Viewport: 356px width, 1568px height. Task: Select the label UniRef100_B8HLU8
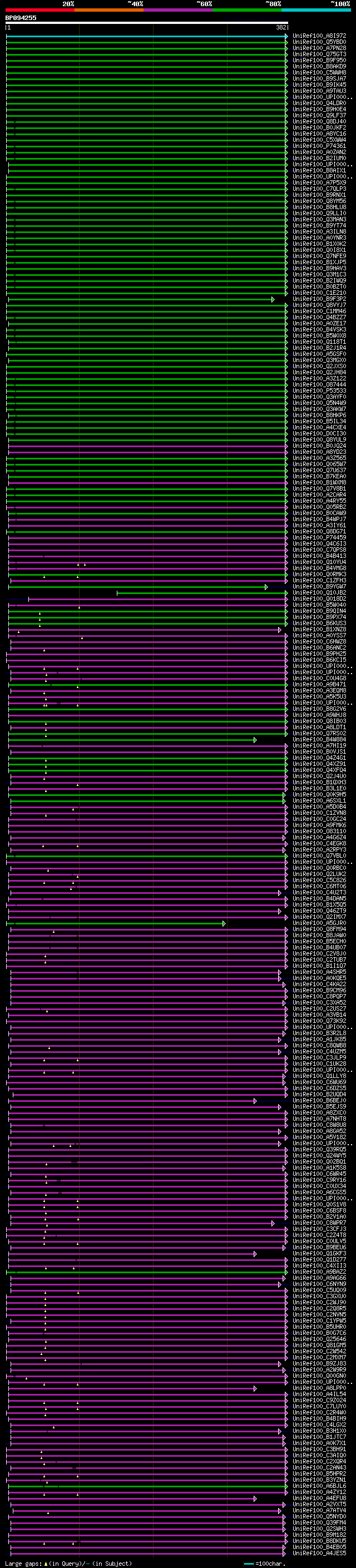(319, 207)
